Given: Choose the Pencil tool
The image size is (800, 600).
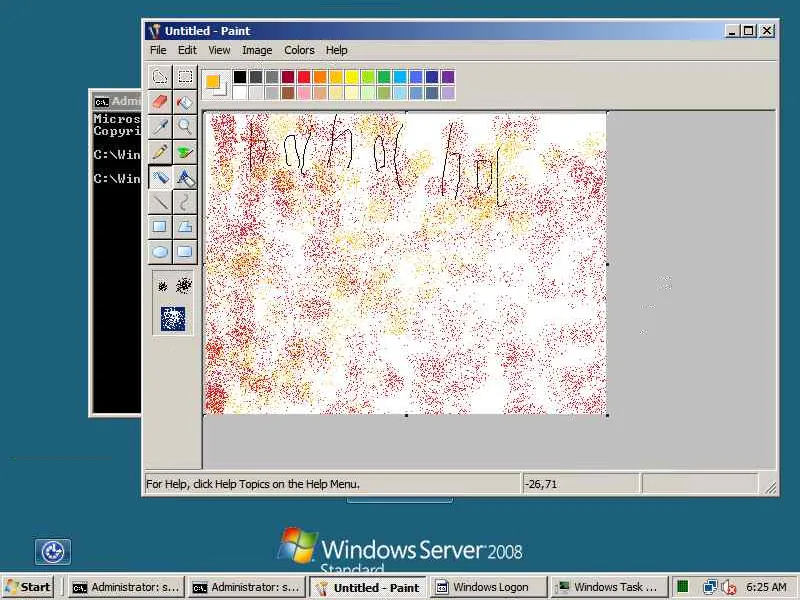Looking at the screenshot, I should coord(160,152).
